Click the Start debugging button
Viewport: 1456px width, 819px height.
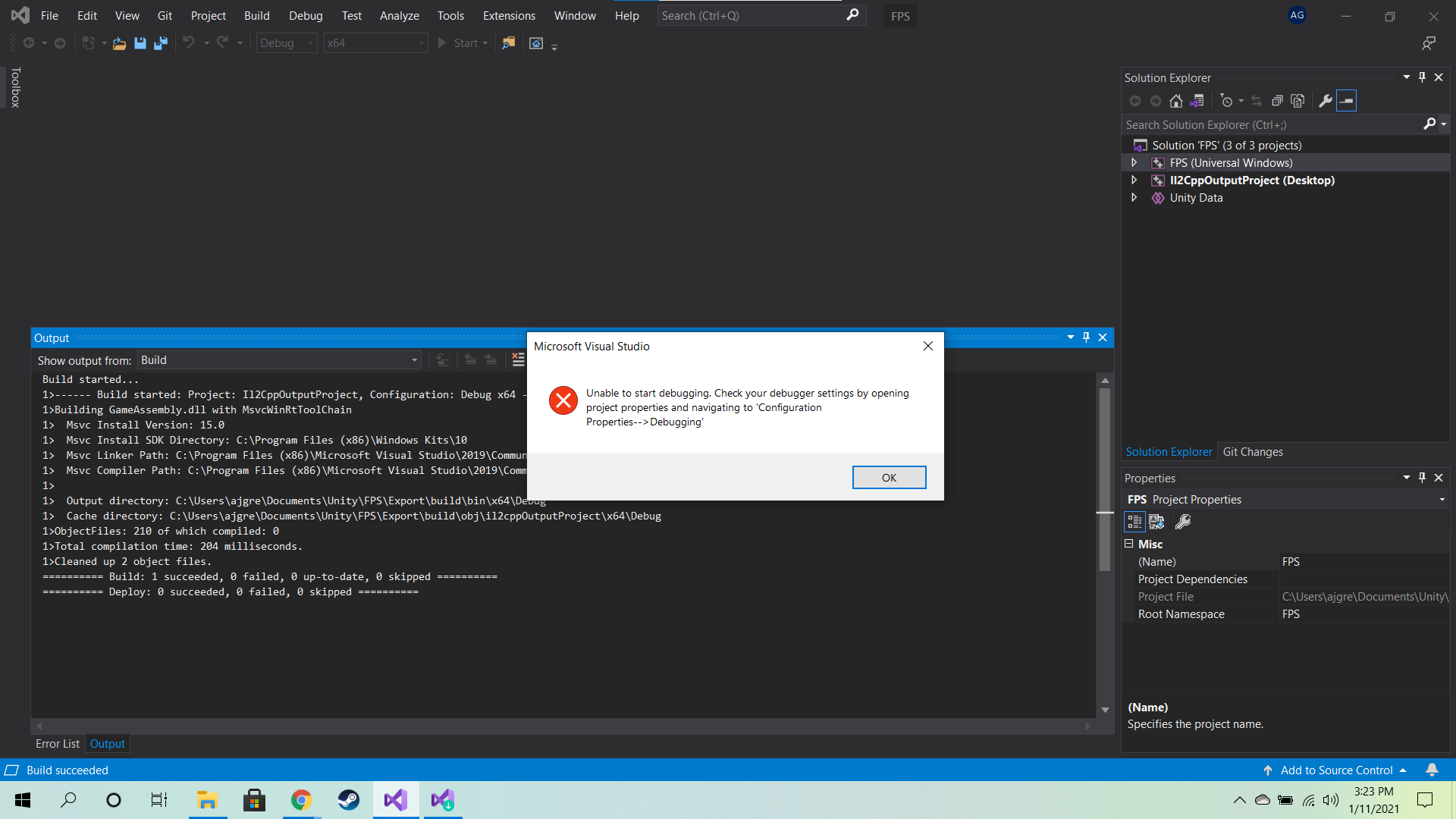pos(458,43)
